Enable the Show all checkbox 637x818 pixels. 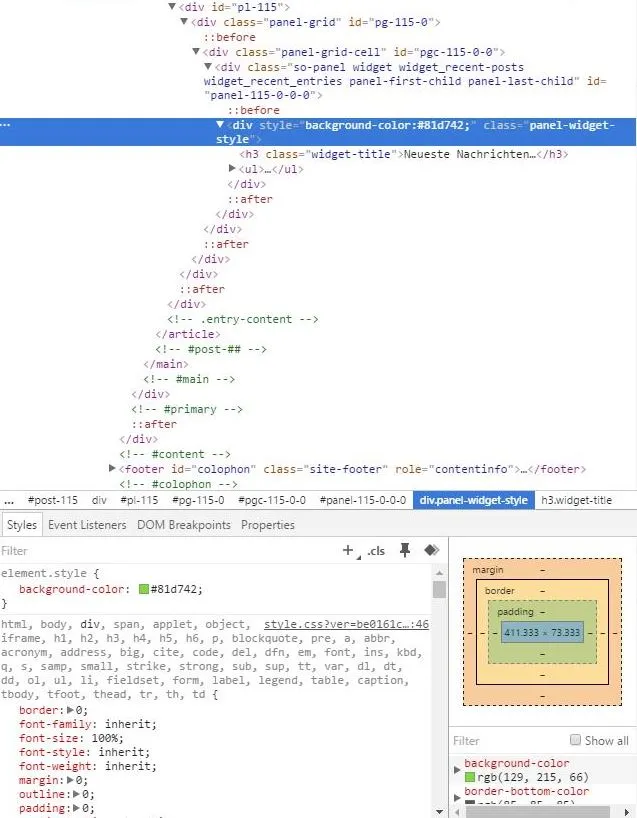click(575, 740)
